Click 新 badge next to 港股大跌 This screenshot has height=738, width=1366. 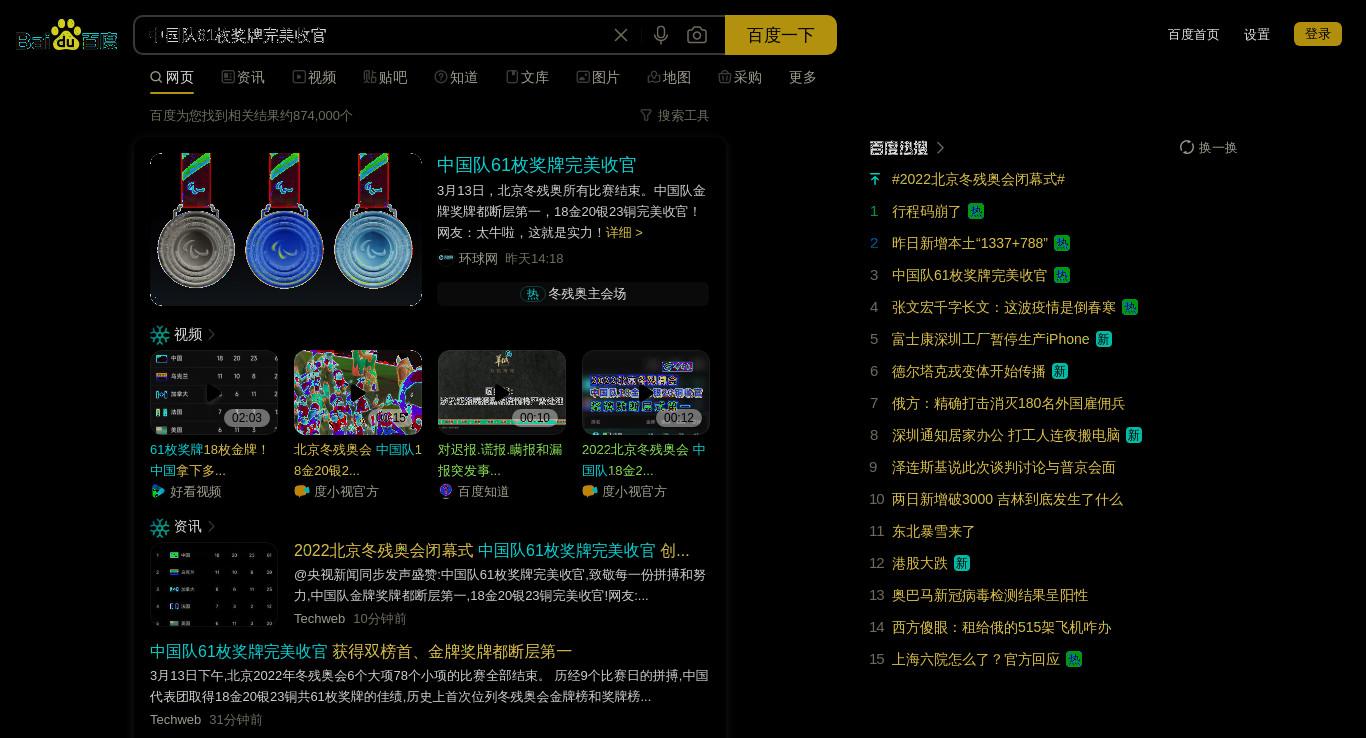(x=962, y=563)
